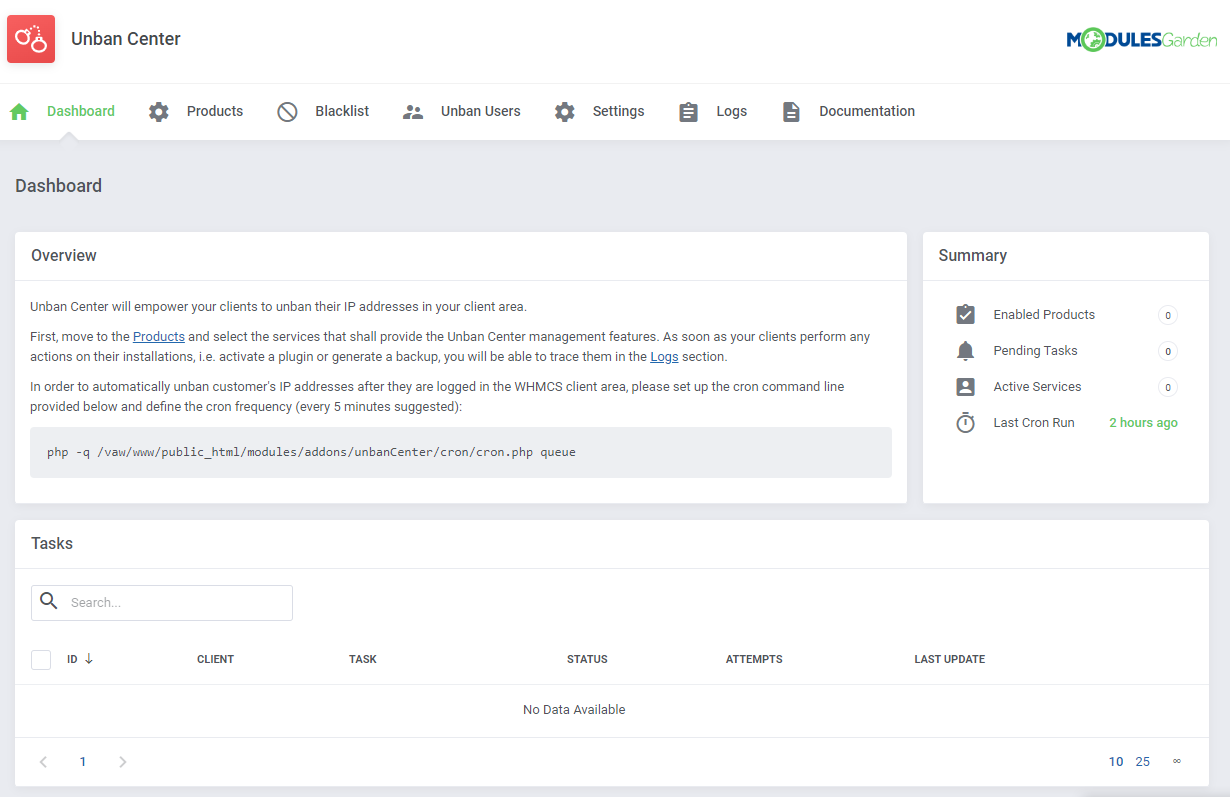The image size is (1230, 797).
Task: Click the Dashboard home icon
Action: (x=19, y=112)
